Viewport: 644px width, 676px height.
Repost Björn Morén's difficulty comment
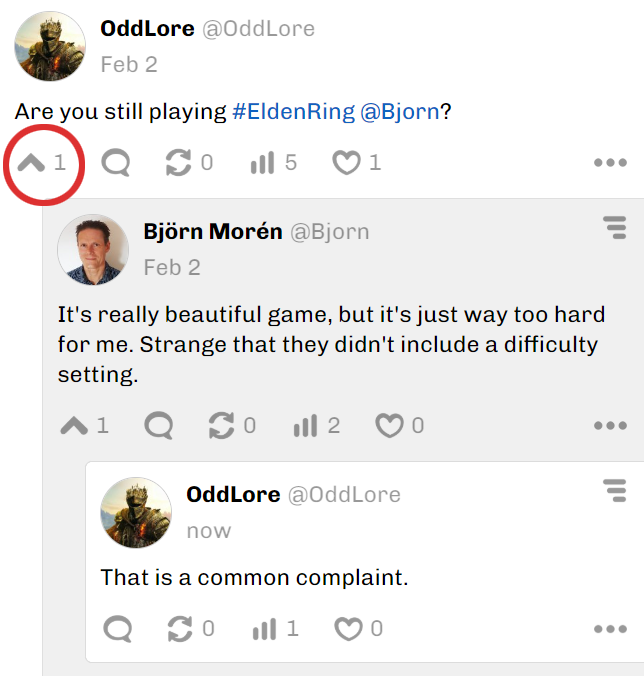(221, 426)
